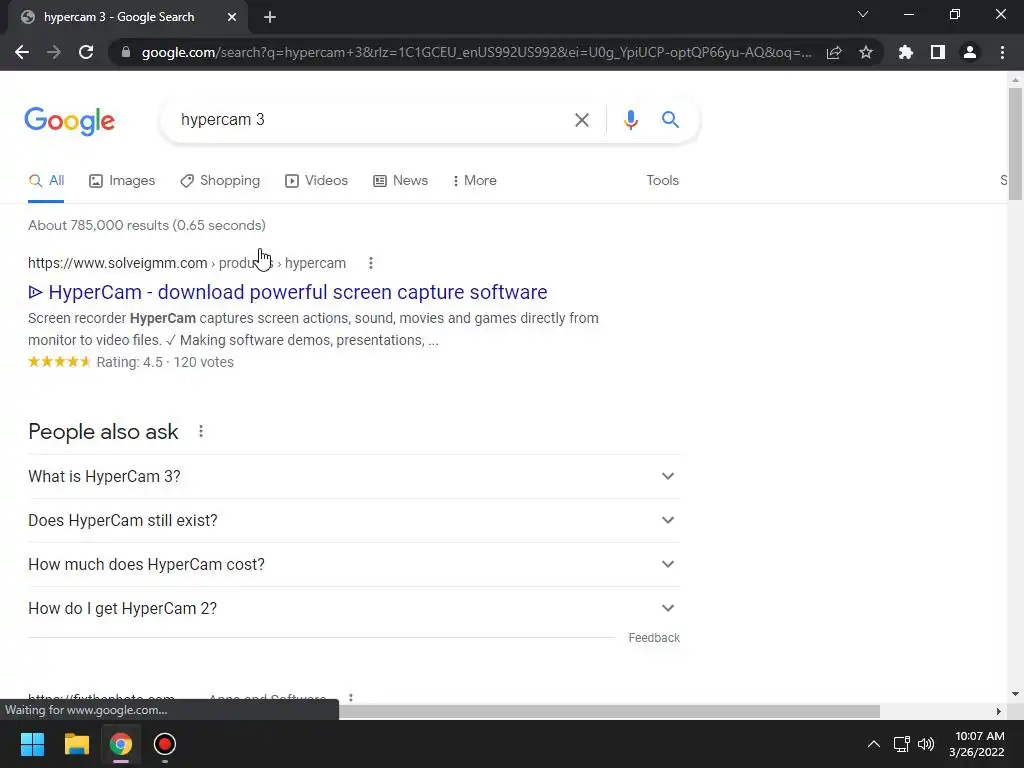This screenshot has height=768, width=1024.
Task: Open search Tools
Action: tap(662, 181)
